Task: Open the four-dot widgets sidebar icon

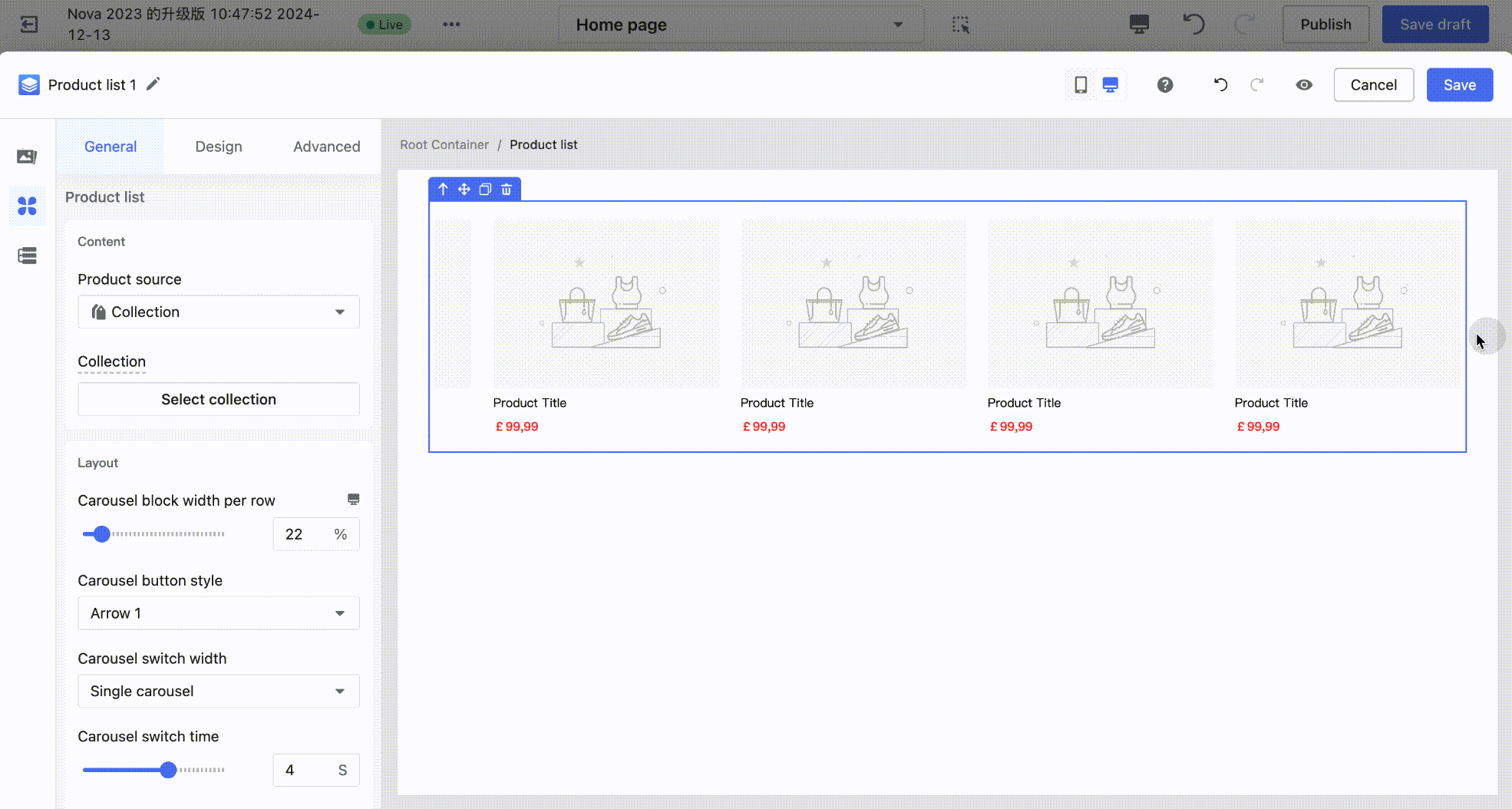Action: pyautogui.click(x=27, y=206)
